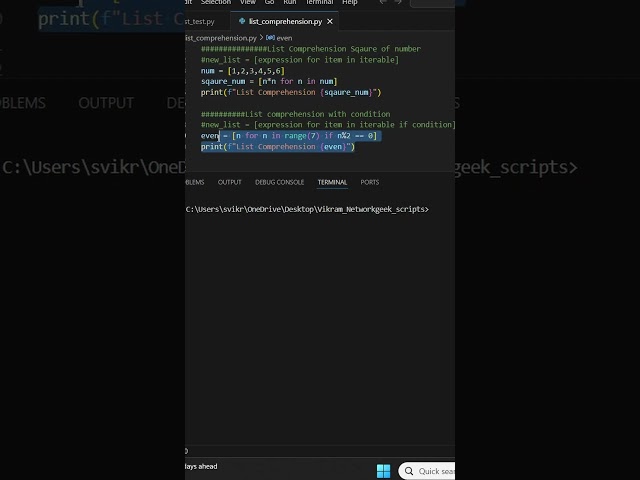The width and height of the screenshot is (640, 480).
Task: Click the print sqaure_num statement line
Action: [291, 92]
